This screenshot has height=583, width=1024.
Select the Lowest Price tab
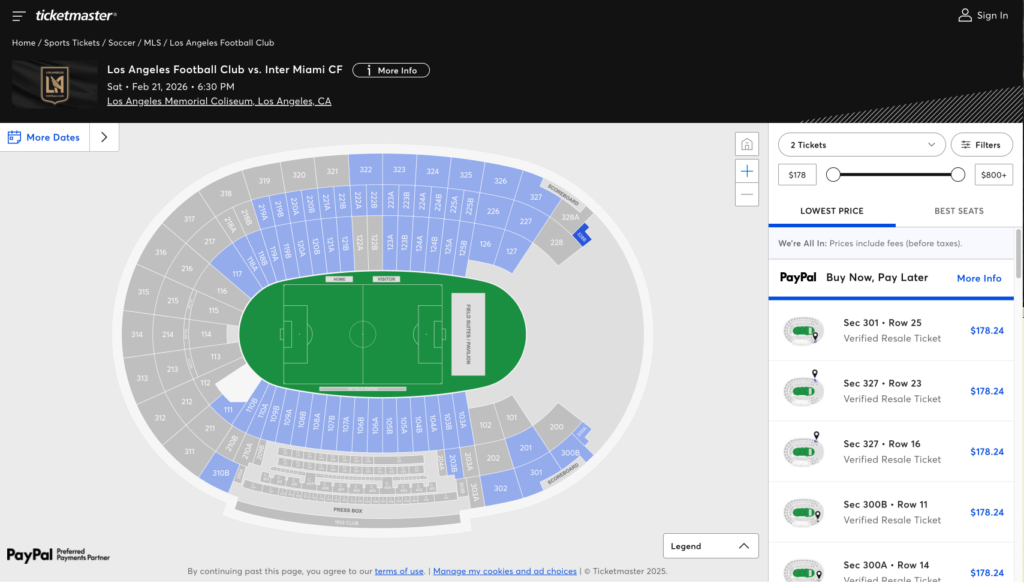[831, 211]
